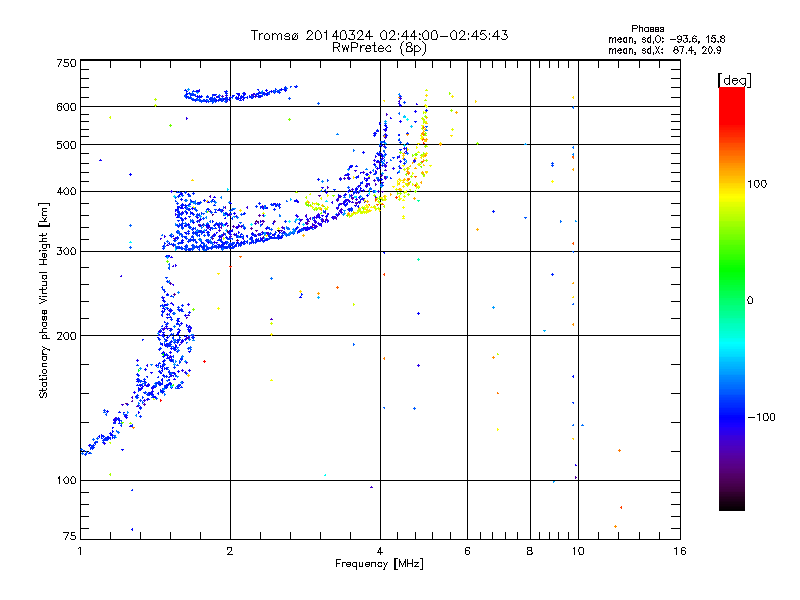Click the 200 tick label on height axis

point(66,336)
